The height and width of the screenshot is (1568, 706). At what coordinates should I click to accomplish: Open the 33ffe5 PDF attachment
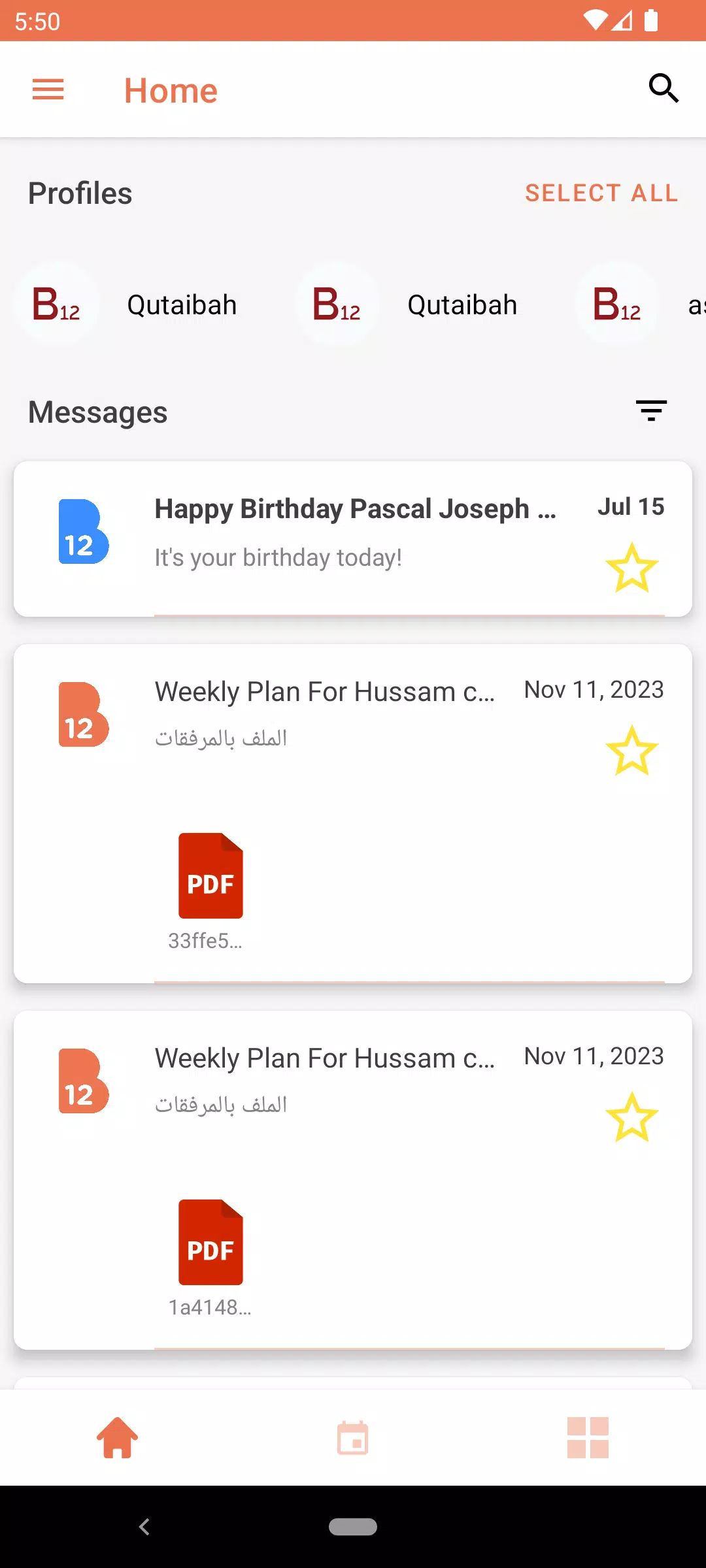210,876
